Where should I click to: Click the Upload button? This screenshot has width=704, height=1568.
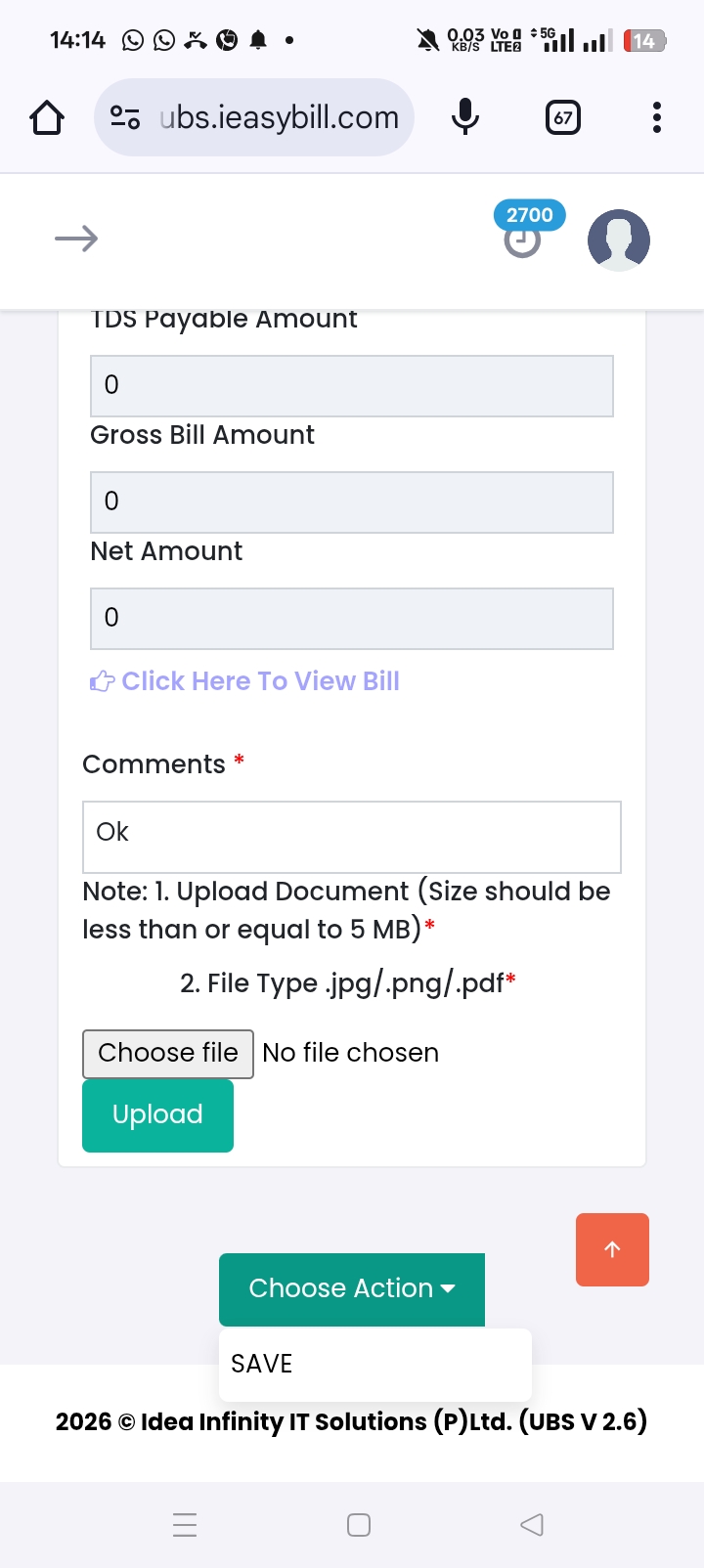pos(157,1115)
